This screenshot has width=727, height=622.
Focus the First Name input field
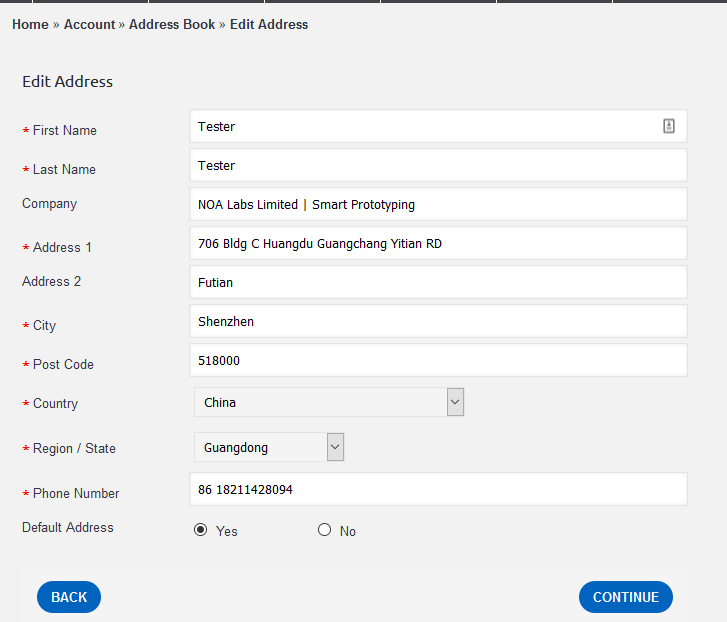coord(438,126)
